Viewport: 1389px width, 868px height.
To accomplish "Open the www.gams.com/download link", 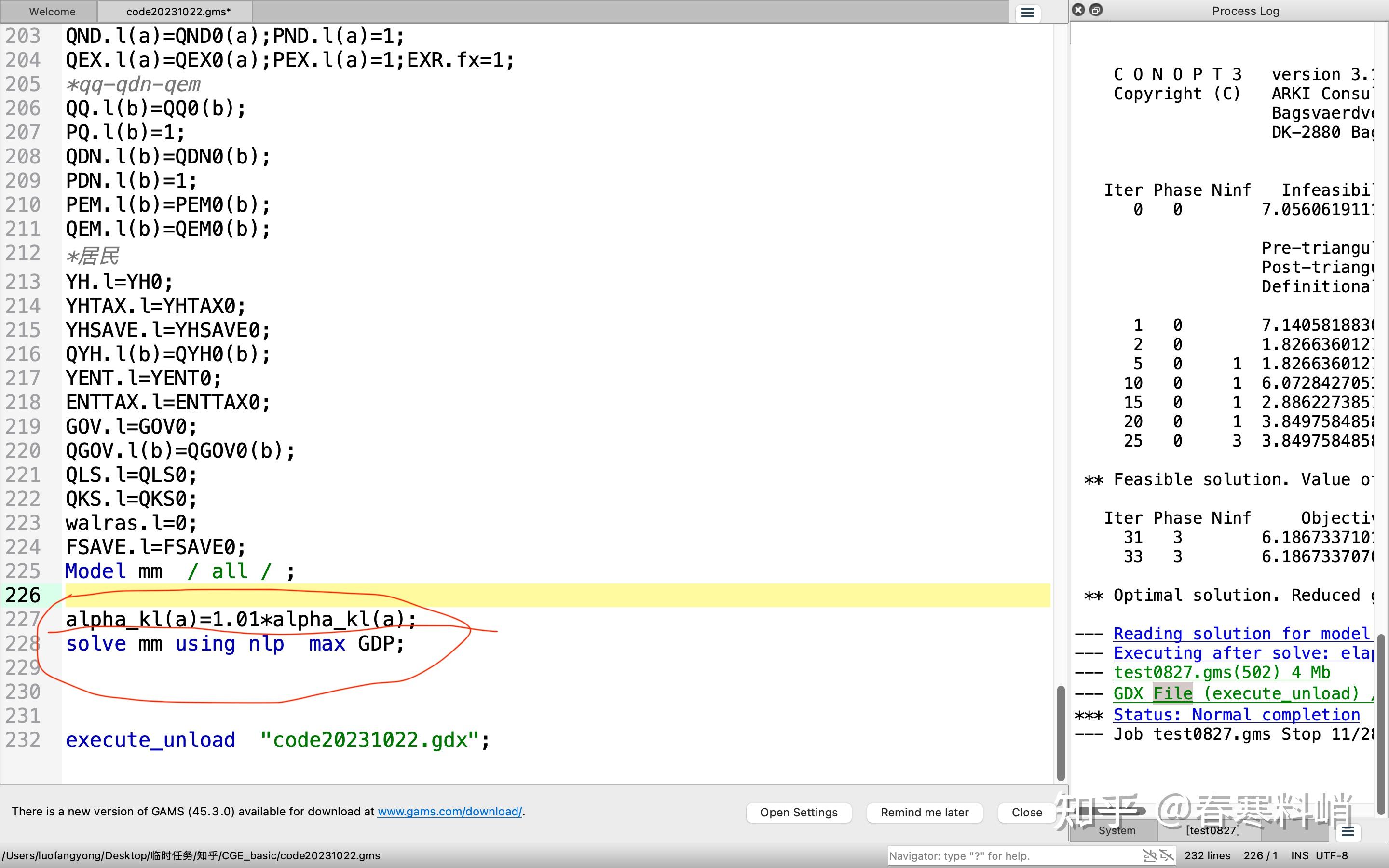I will (449, 811).
